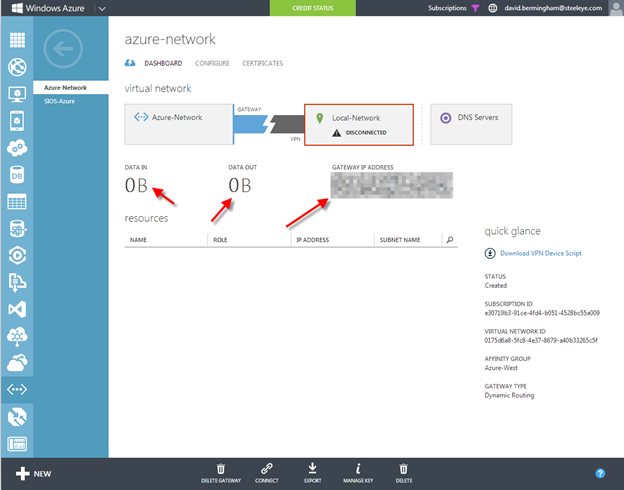Screen dimensions: 624x490
Task: Click the resources table search magnifier
Action: click(x=450, y=240)
